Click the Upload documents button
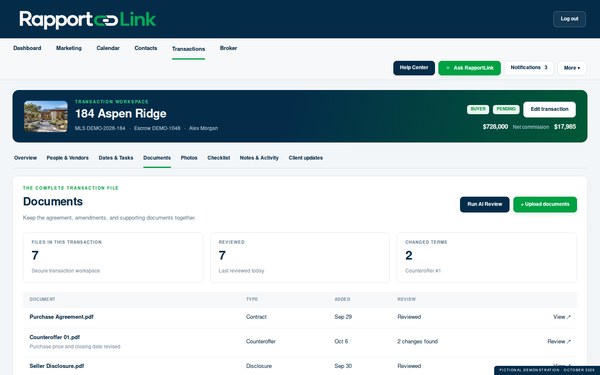This screenshot has height=375, width=600. [545, 204]
